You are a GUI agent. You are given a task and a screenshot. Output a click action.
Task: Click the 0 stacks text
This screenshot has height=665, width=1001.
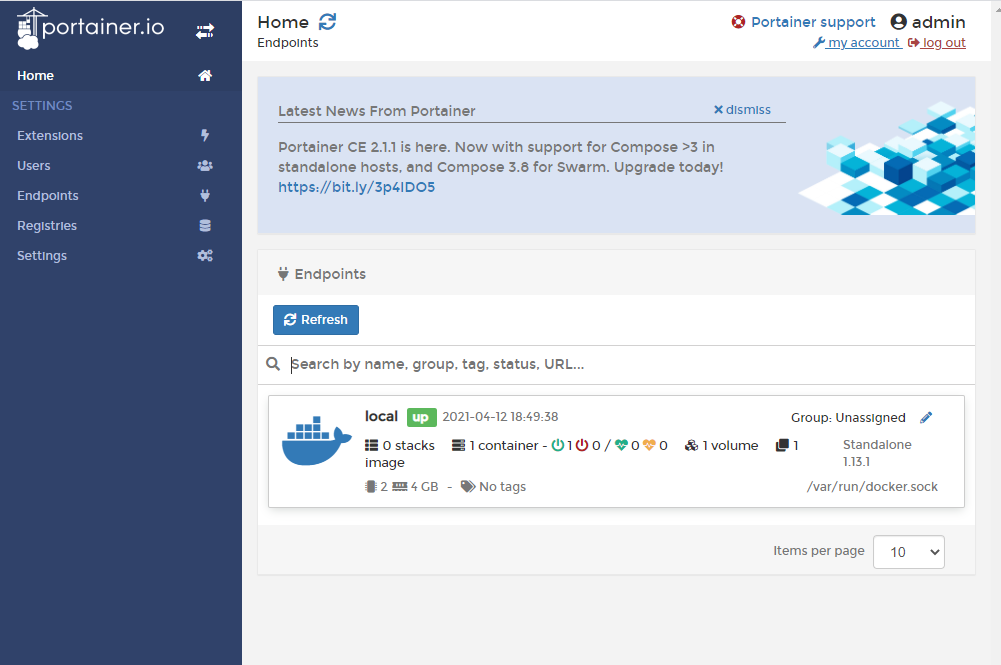(409, 445)
